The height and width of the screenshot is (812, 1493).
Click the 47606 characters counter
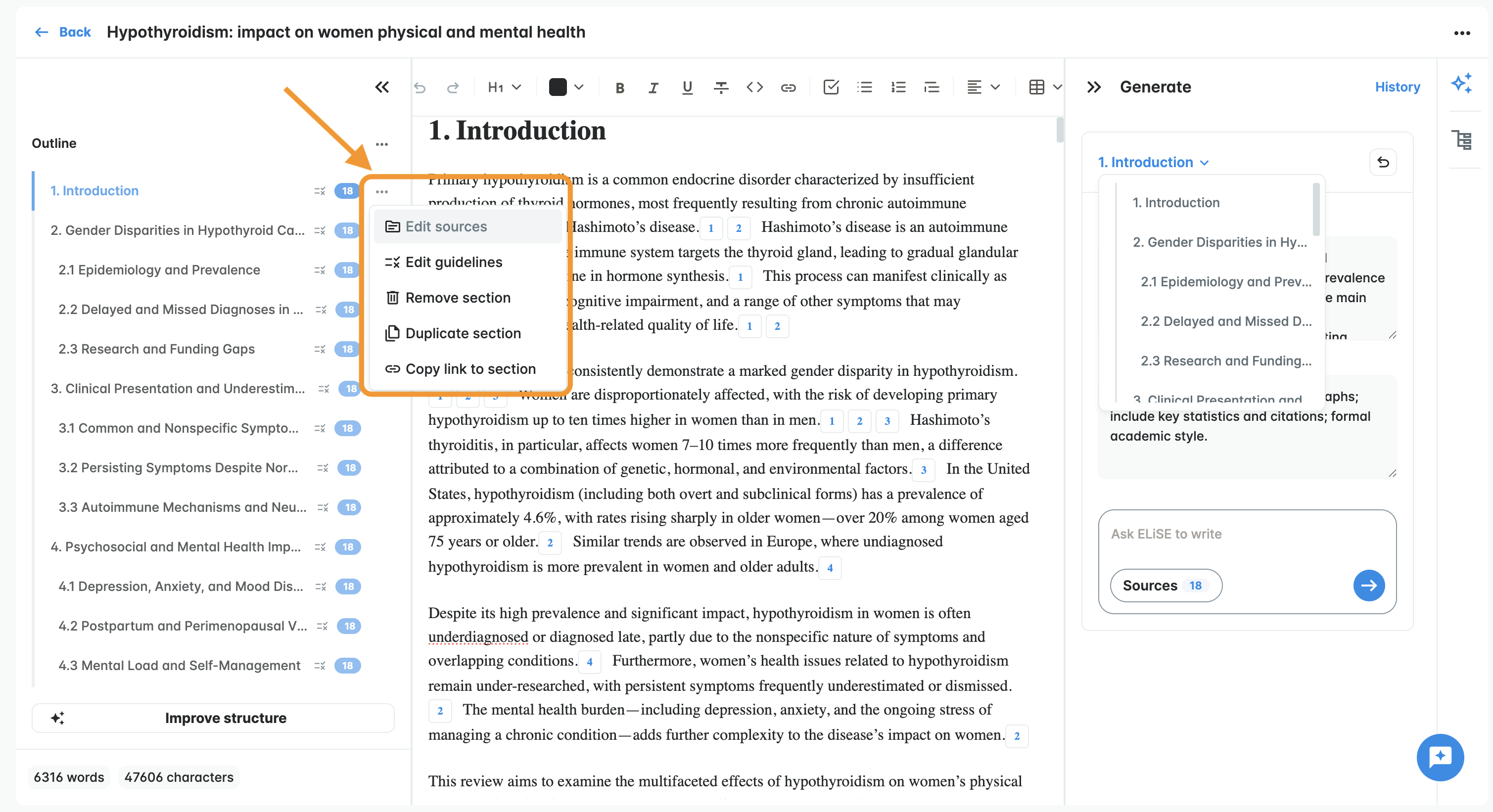pos(179,777)
